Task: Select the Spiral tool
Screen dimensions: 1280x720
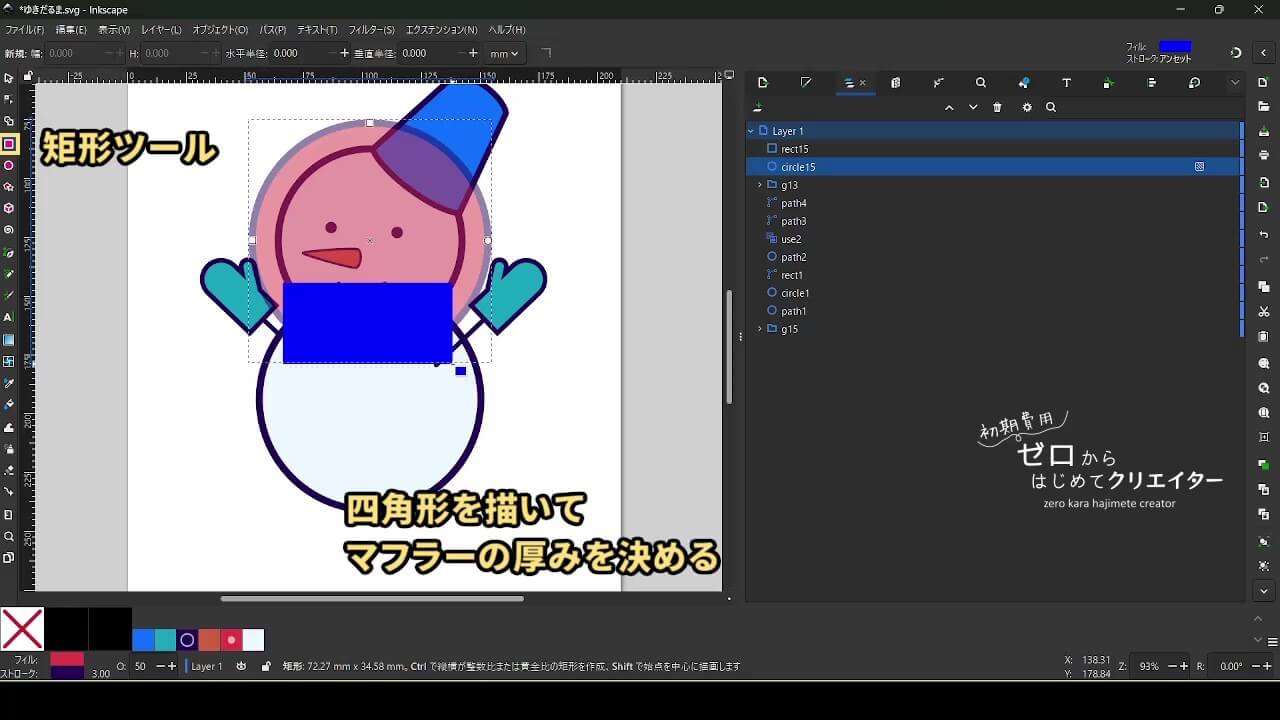Action: [9, 230]
